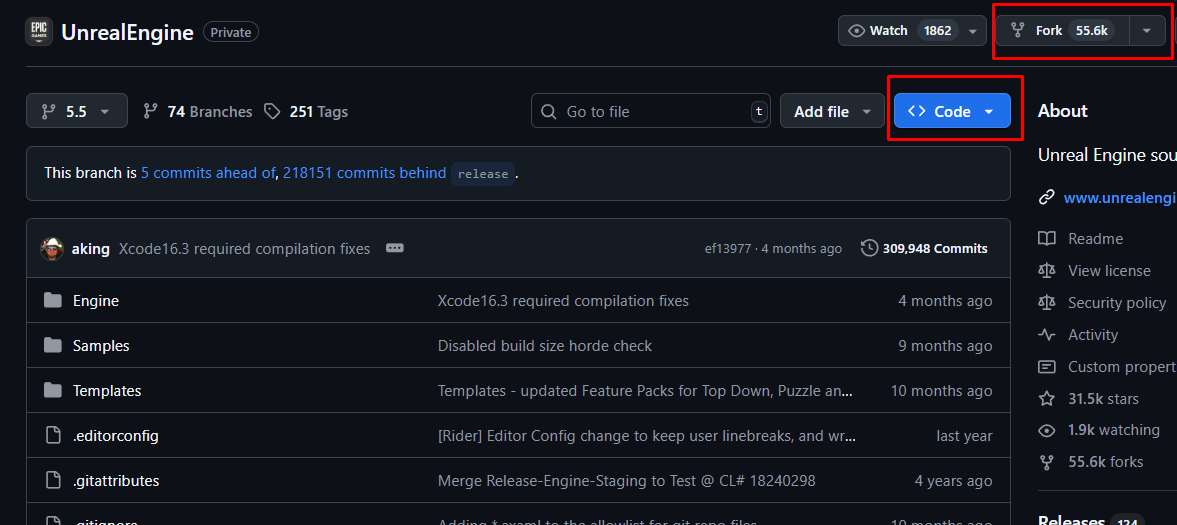
Task: Click aking's user avatar
Action: pyautogui.click(x=52, y=249)
